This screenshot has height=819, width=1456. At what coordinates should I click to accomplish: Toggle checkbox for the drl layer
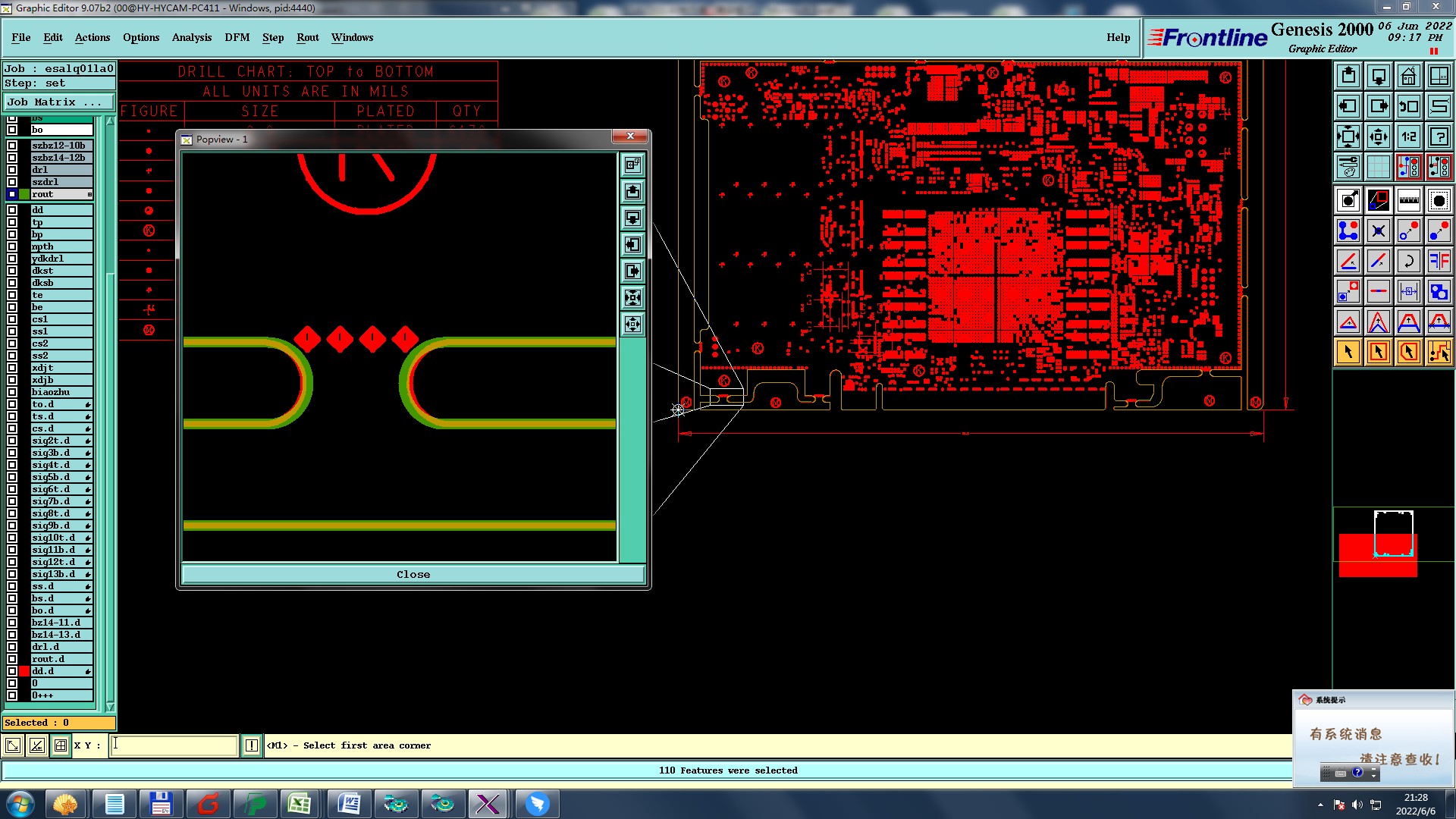pyautogui.click(x=12, y=170)
